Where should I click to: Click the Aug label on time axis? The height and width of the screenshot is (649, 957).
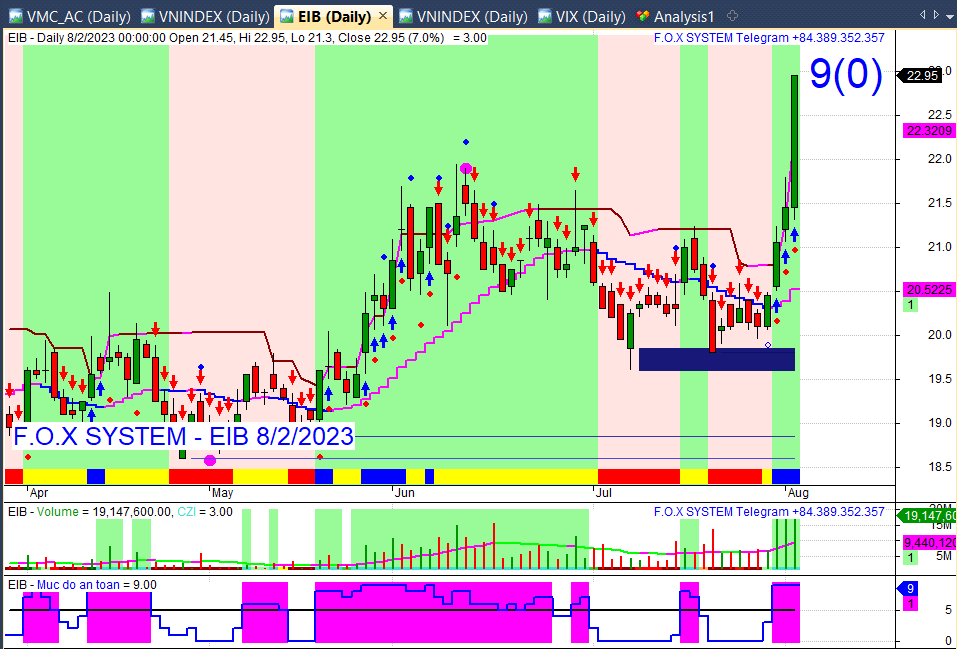pos(798,493)
